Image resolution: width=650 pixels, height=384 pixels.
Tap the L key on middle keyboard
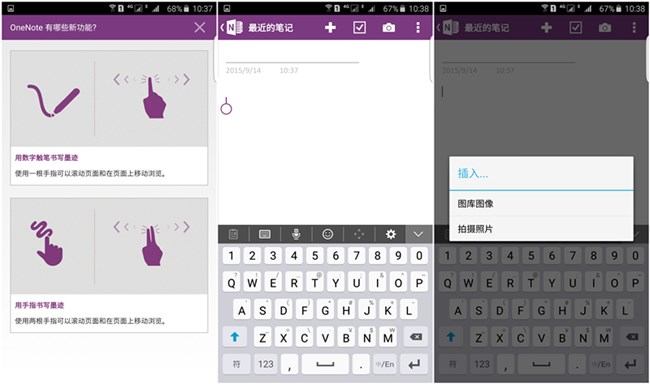[409, 310]
